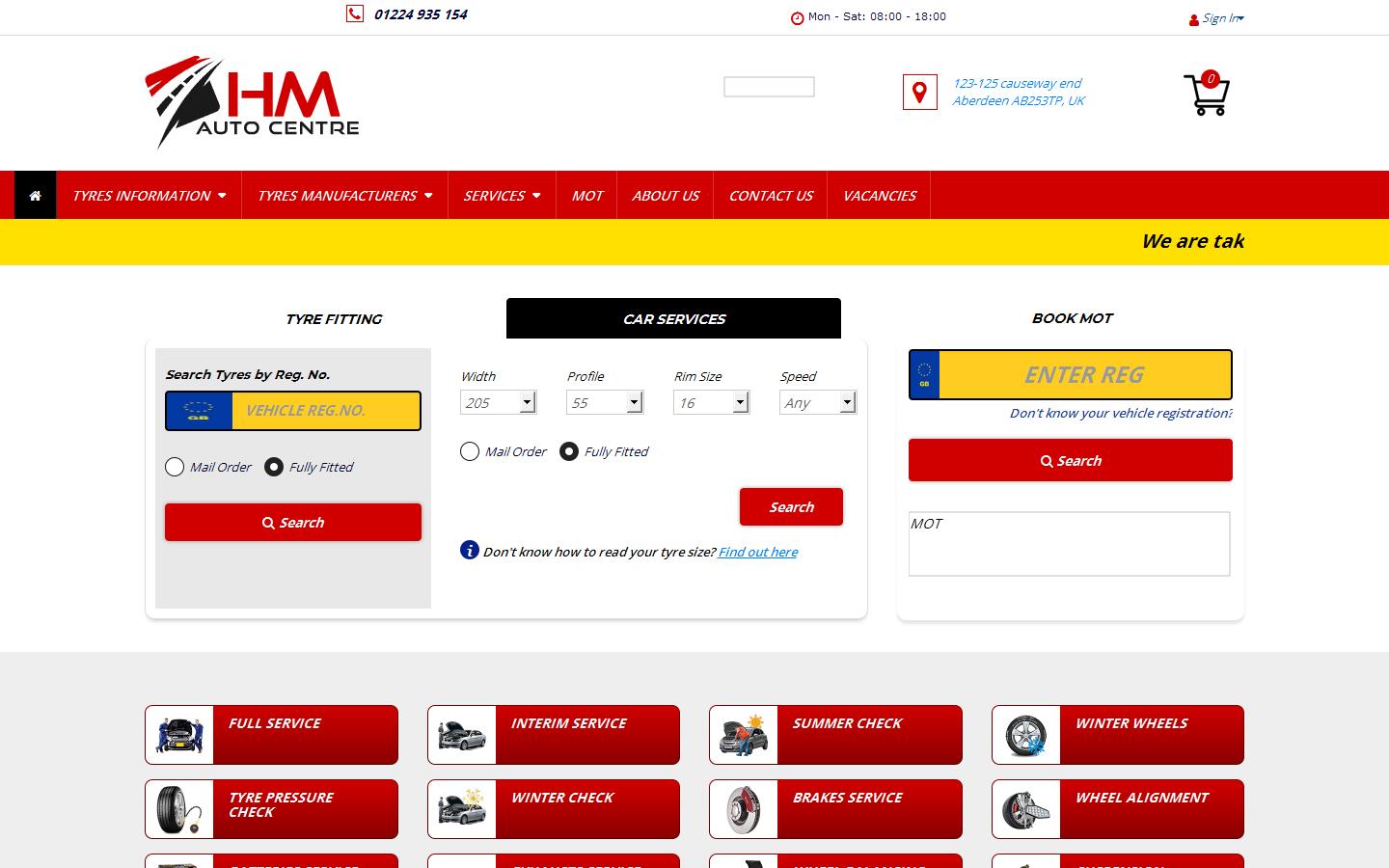The image size is (1389, 868).
Task: Click the Full Service car icon
Action: point(179,734)
